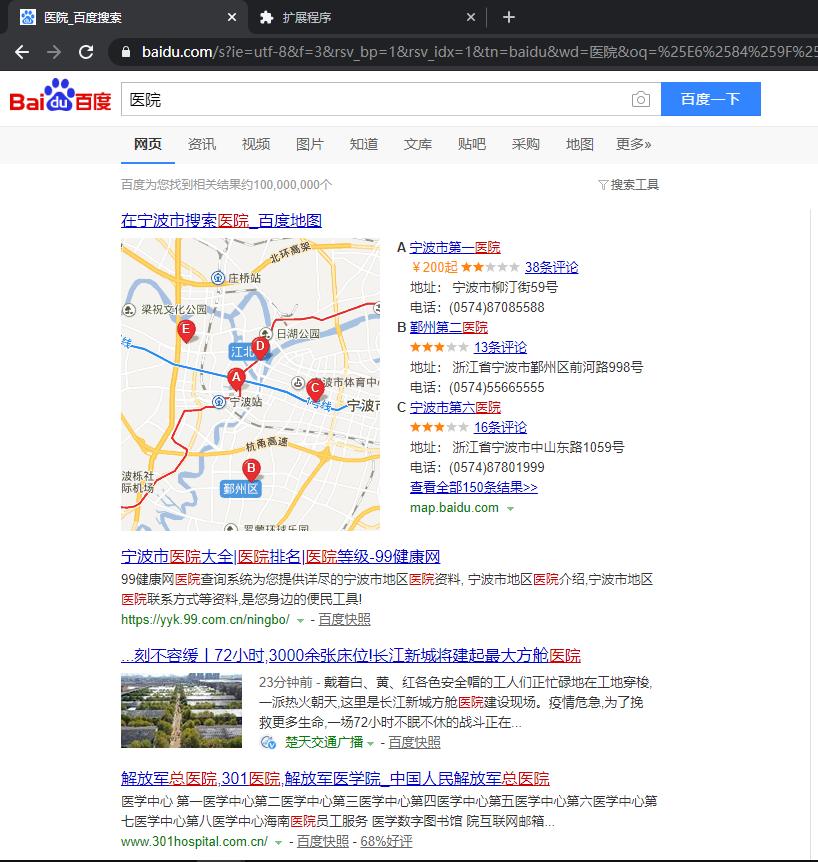Screen dimensions: 818x862
Task: Open a new tab with the plus icon
Action: pyautogui.click(x=508, y=17)
